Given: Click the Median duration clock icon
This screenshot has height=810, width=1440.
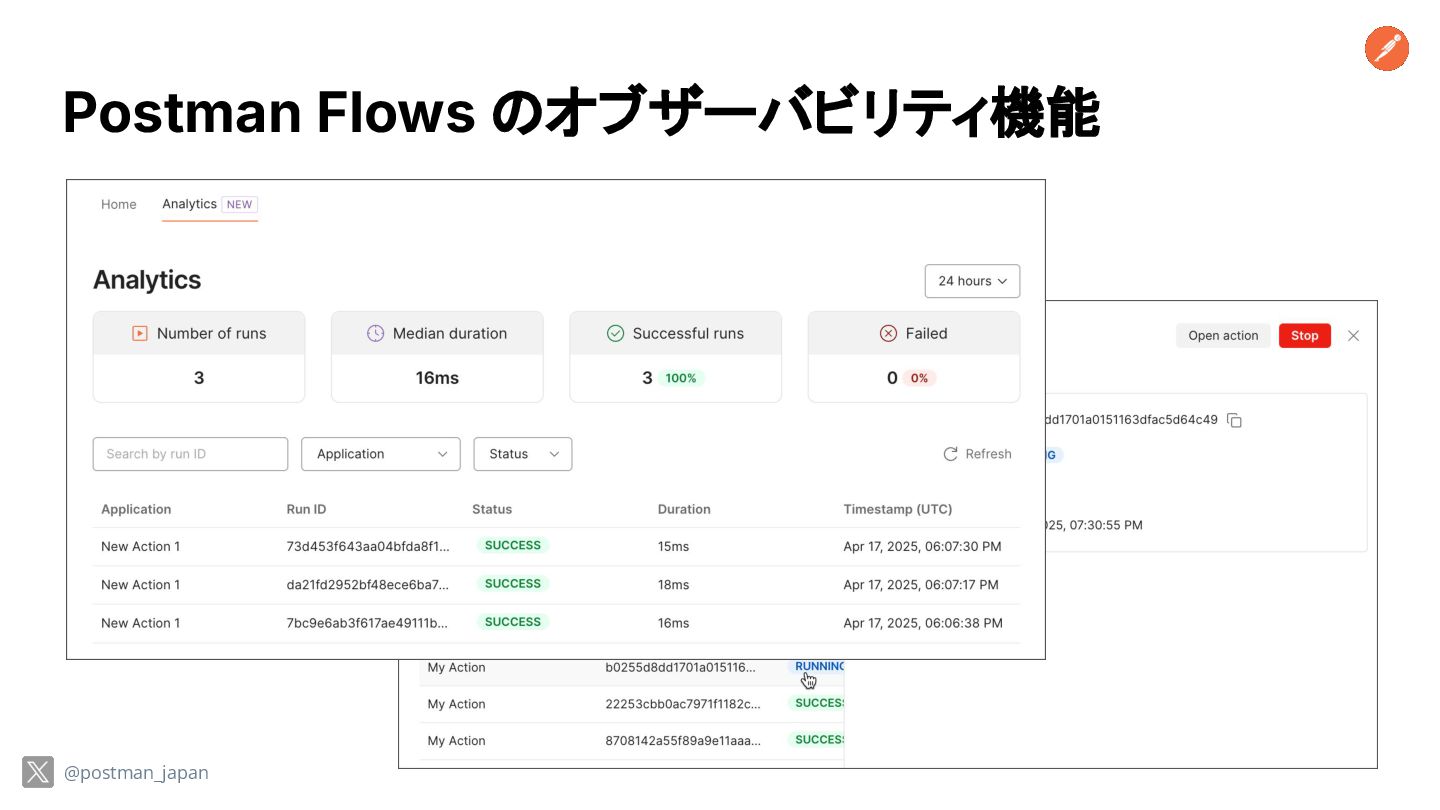Looking at the screenshot, I should click(x=375, y=334).
